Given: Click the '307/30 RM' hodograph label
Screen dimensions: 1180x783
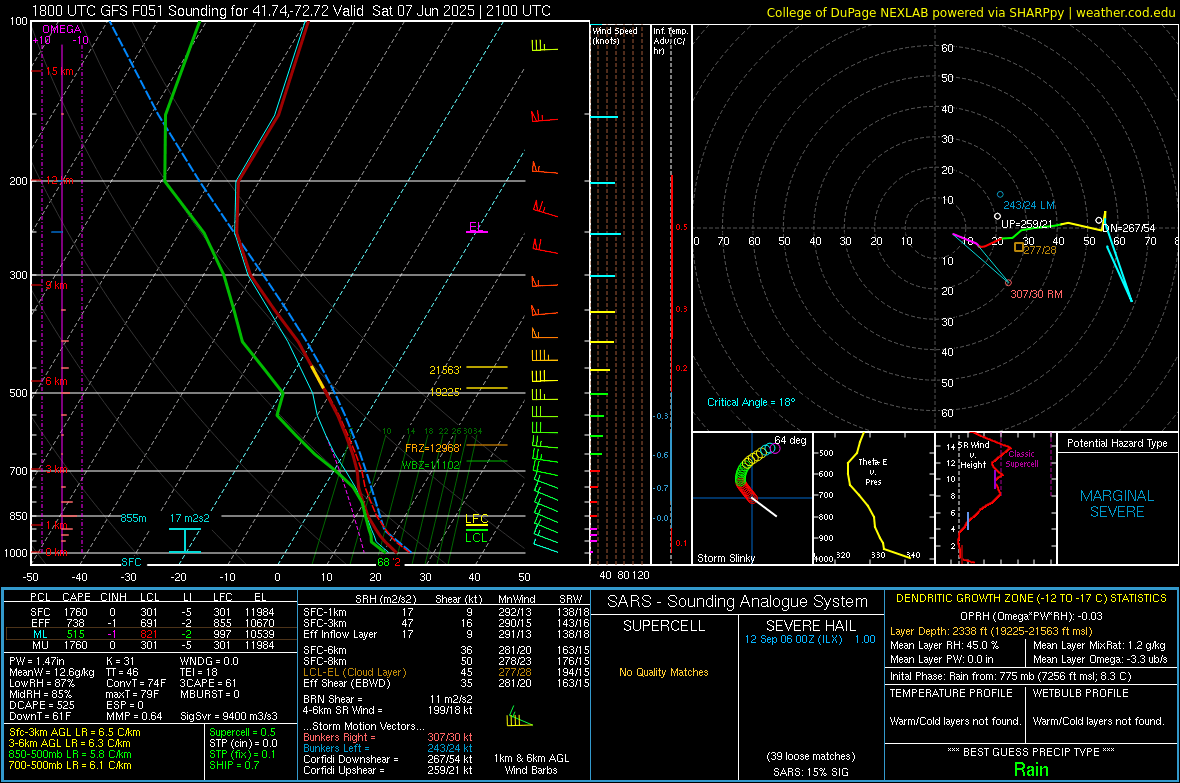Looking at the screenshot, I should click(1036, 294).
